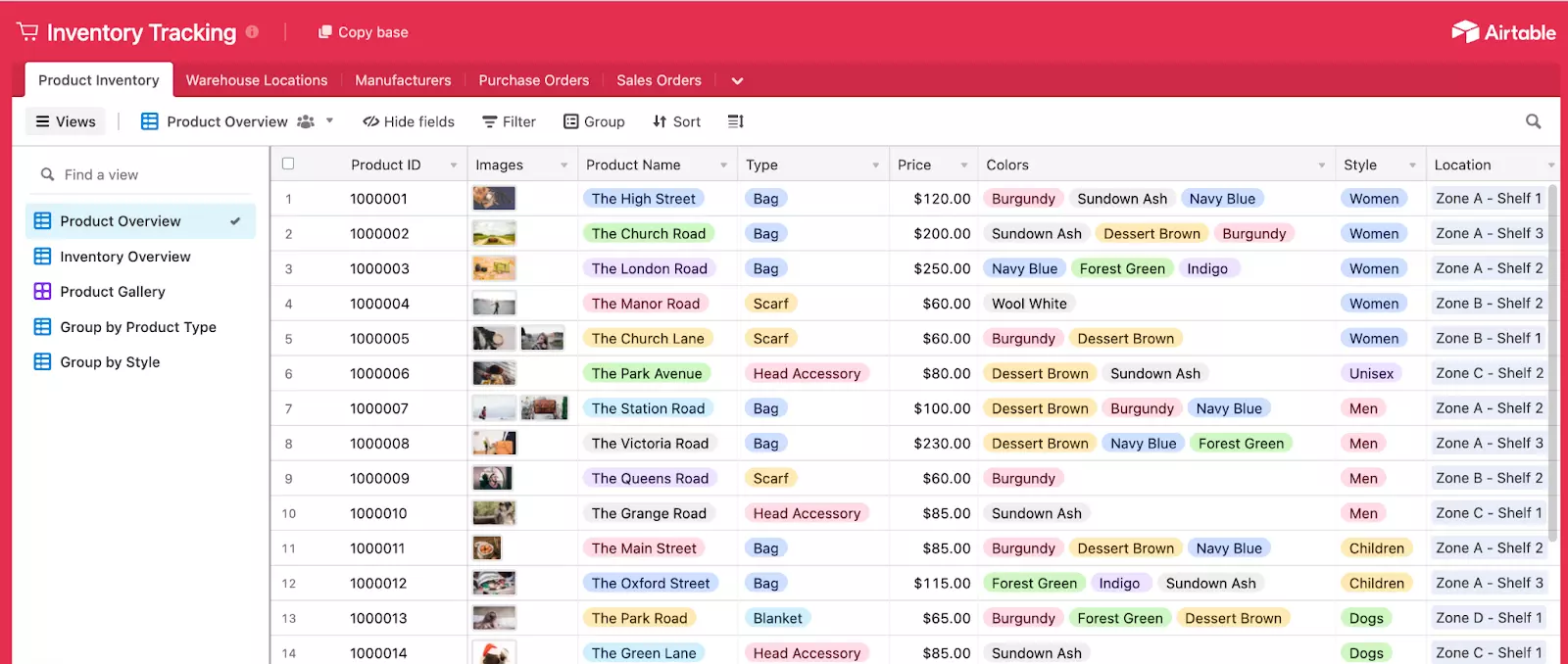Image resolution: width=1568 pixels, height=664 pixels.
Task: Click the magnifier icon in Find a view
Action: point(47,174)
